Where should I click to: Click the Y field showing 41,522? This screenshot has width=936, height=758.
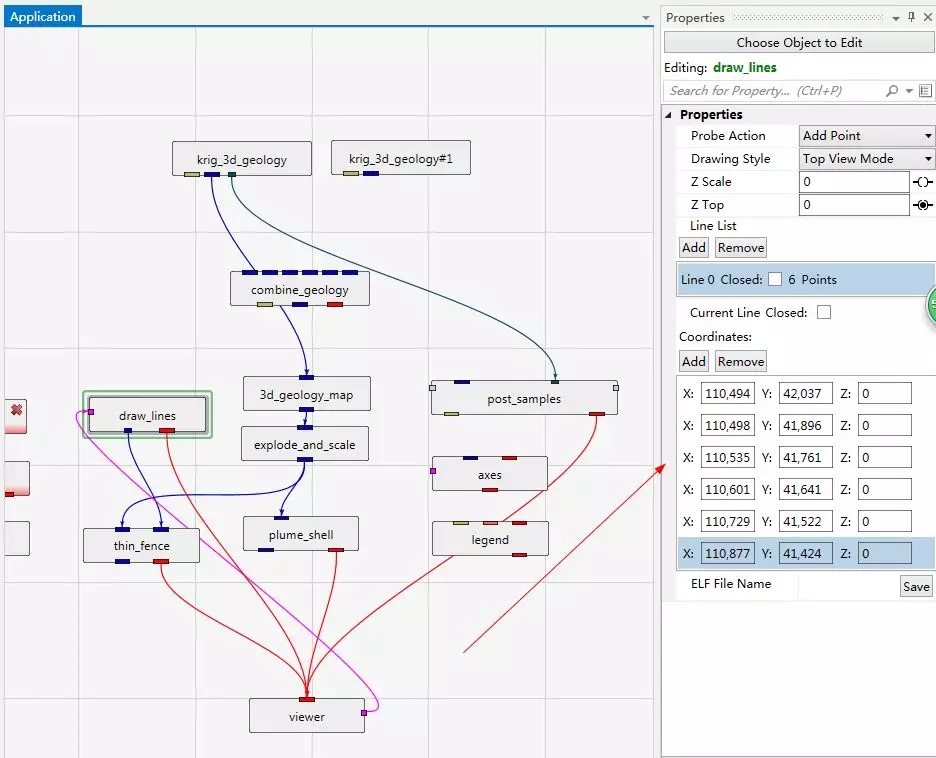tap(806, 522)
